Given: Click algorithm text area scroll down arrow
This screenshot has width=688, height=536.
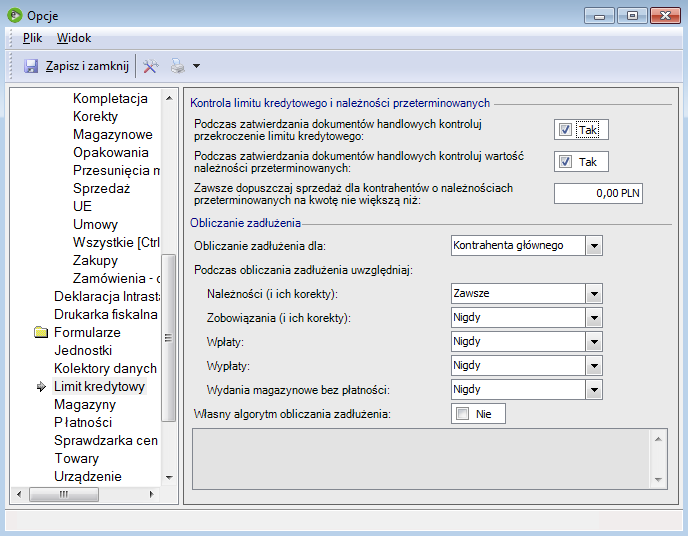Looking at the screenshot, I should [658, 479].
